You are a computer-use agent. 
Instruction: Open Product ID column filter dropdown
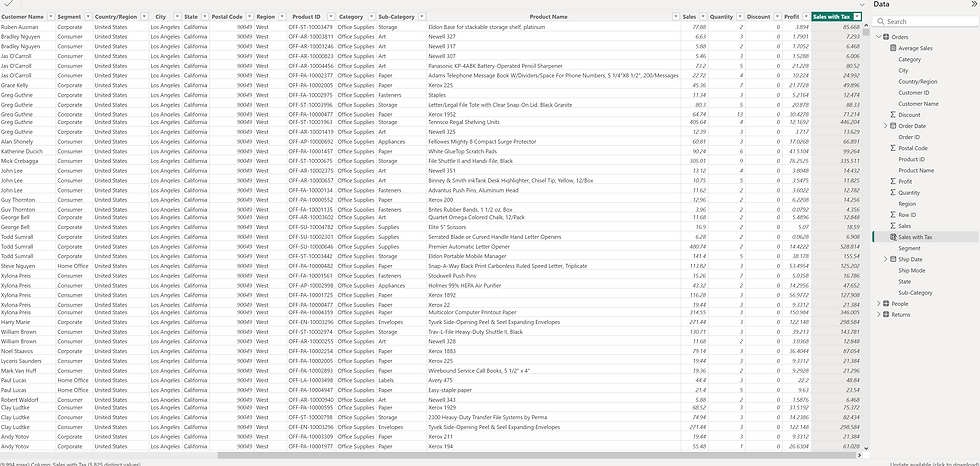[331, 17]
